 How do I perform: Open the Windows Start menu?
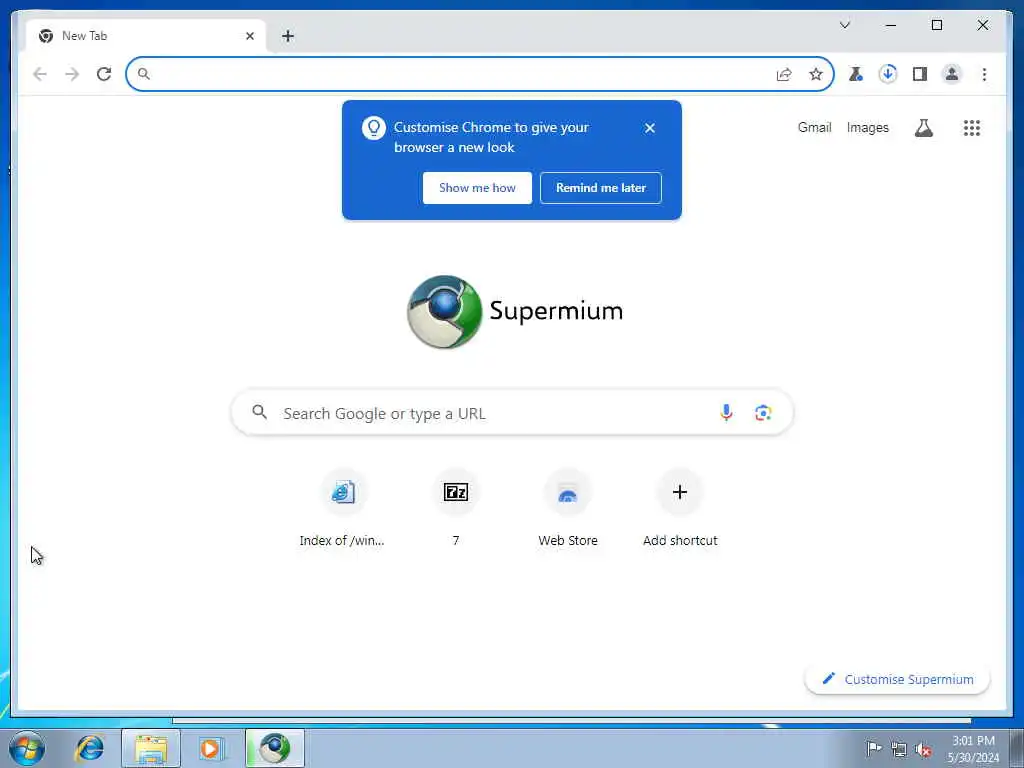[x=27, y=748]
